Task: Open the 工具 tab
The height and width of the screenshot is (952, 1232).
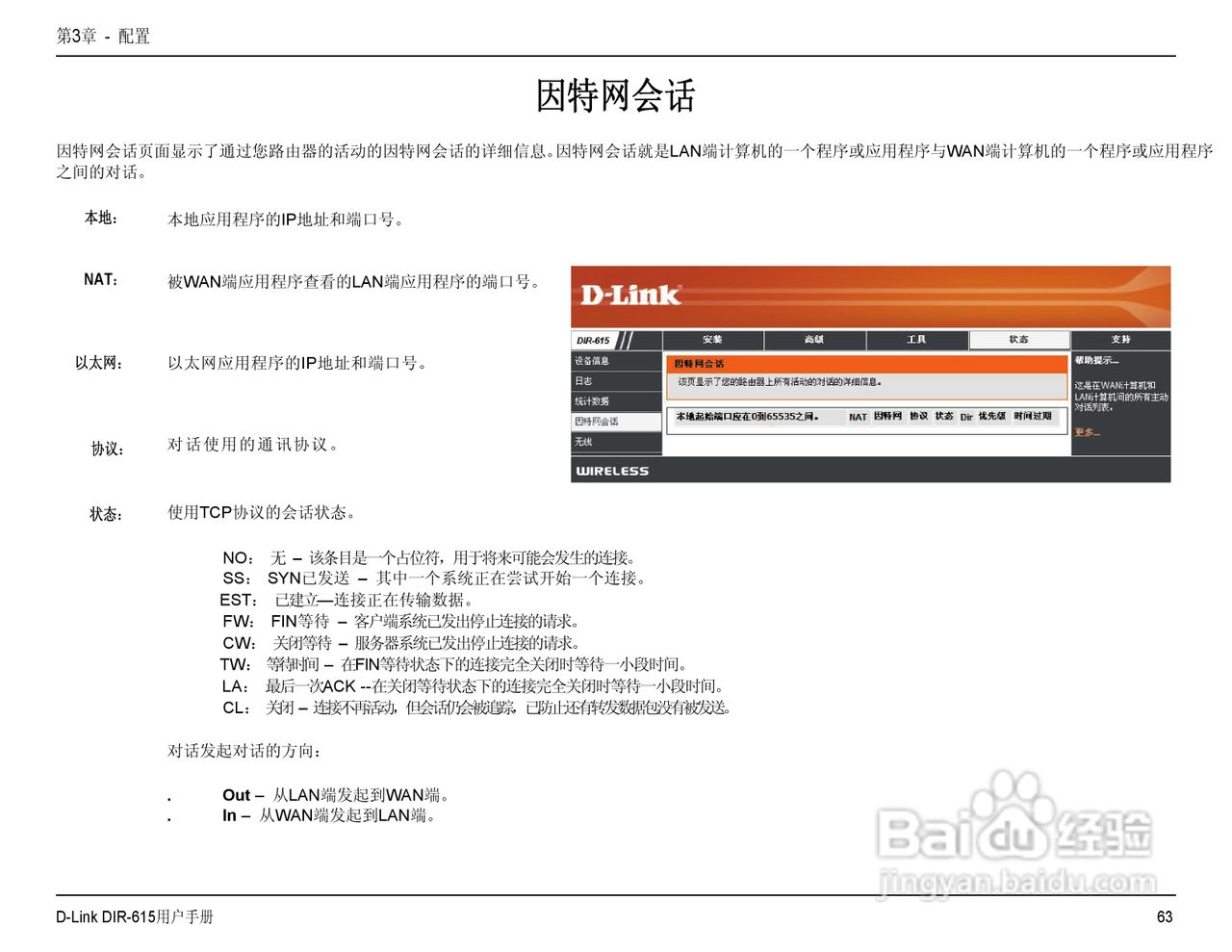Action: pos(916,340)
